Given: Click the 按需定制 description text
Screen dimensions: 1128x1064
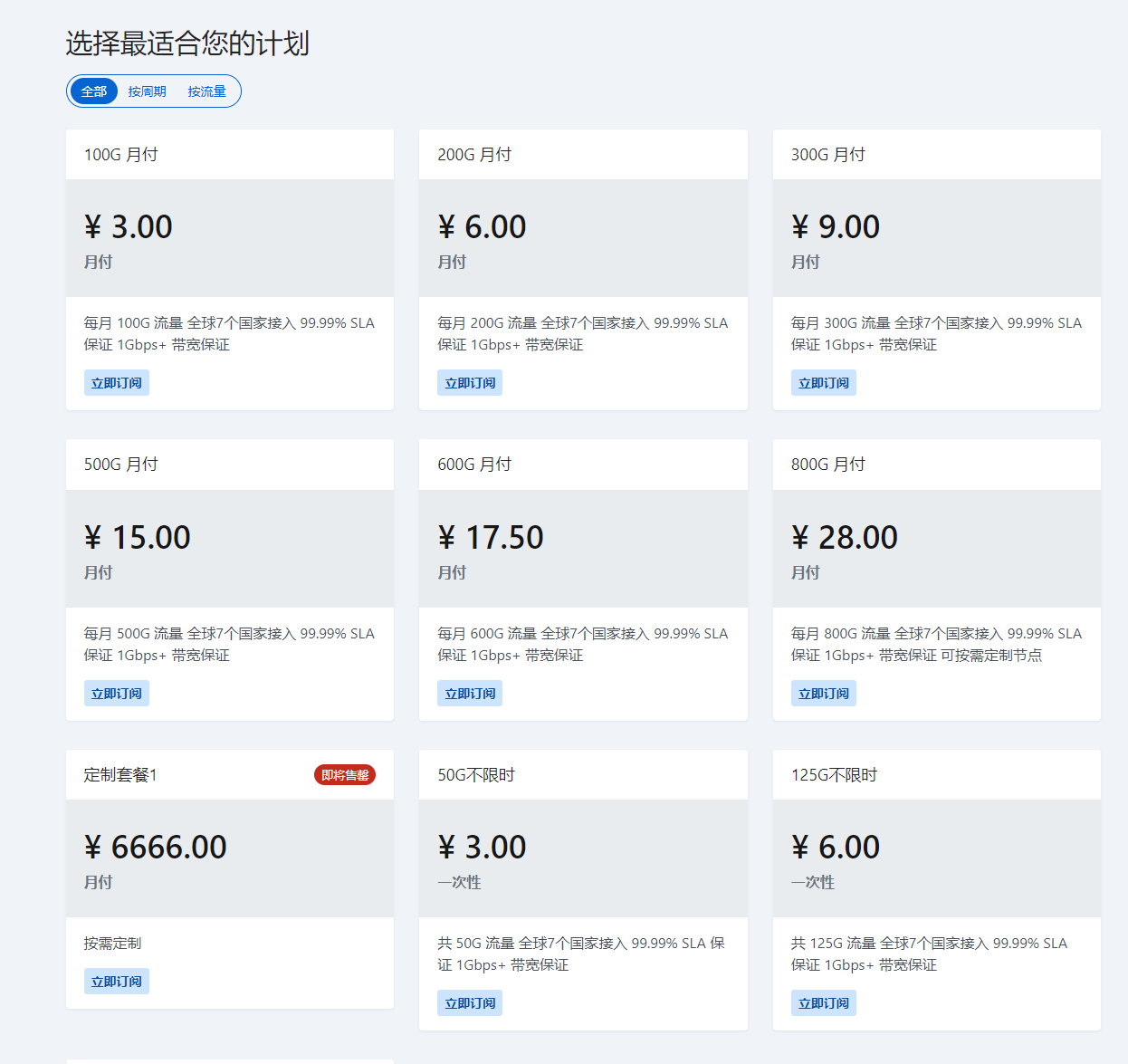Looking at the screenshot, I should 113,944.
